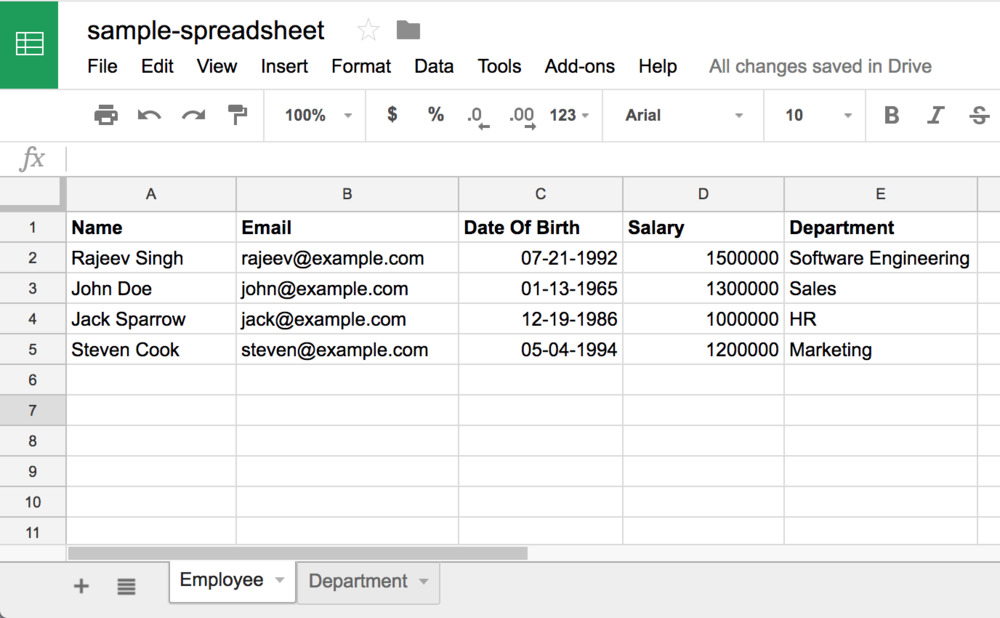Click the green Sheets home icon

pyautogui.click(x=29, y=45)
